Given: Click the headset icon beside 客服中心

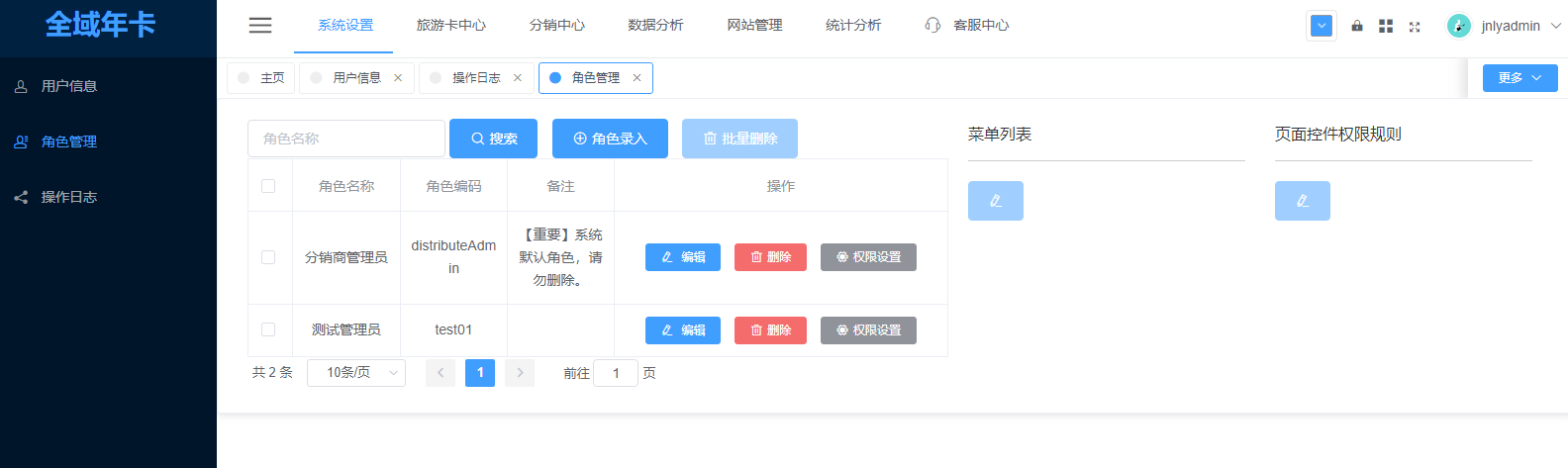Looking at the screenshot, I should click(932, 25).
